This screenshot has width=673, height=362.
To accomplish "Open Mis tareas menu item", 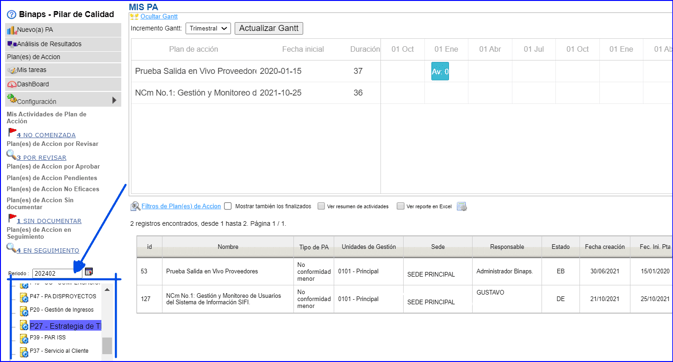I will pyautogui.click(x=63, y=70).
